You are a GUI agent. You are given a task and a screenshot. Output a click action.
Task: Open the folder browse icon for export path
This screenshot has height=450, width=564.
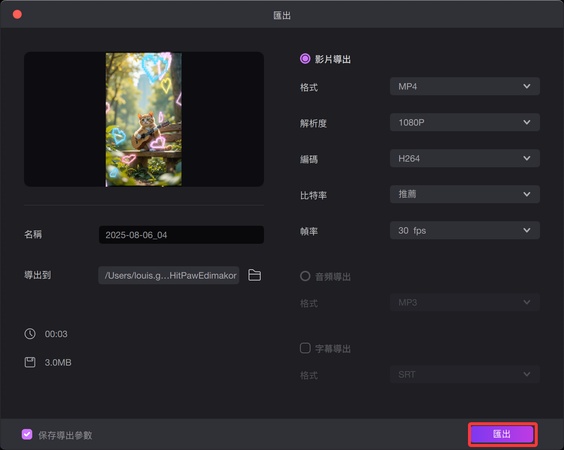click(x=254, y=275)
